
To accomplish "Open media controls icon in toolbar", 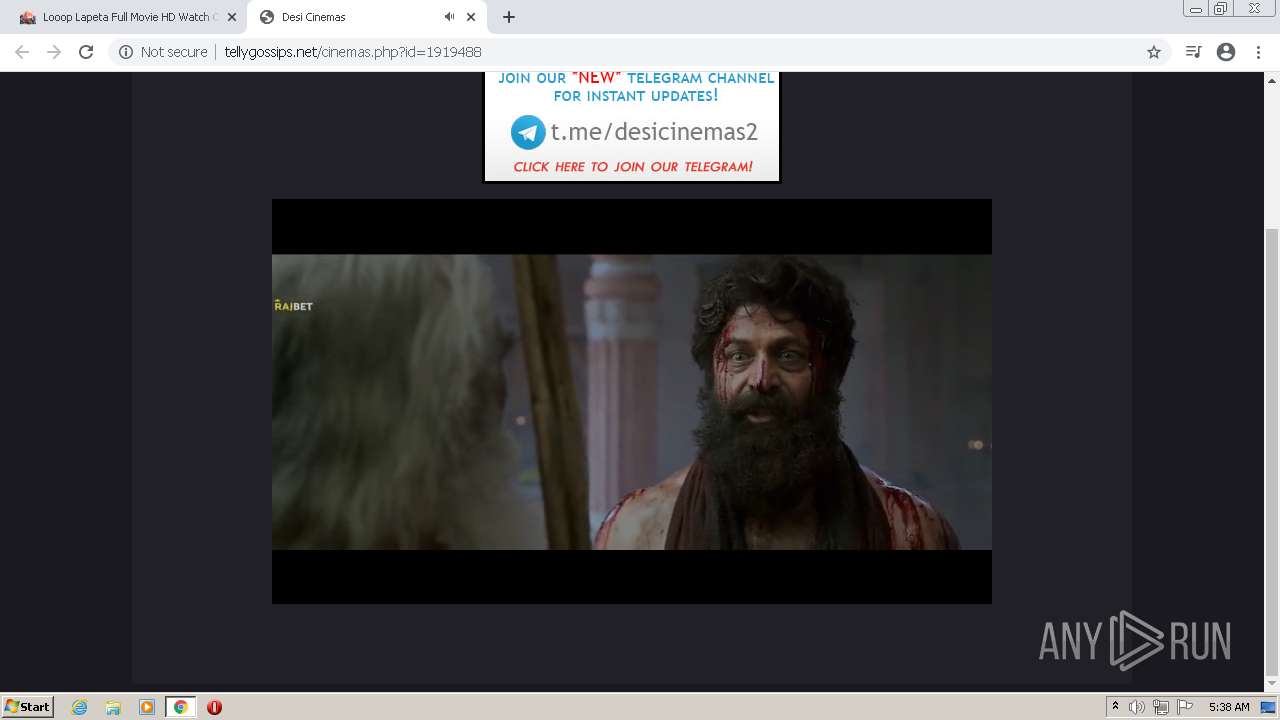I will (1193, 52).
